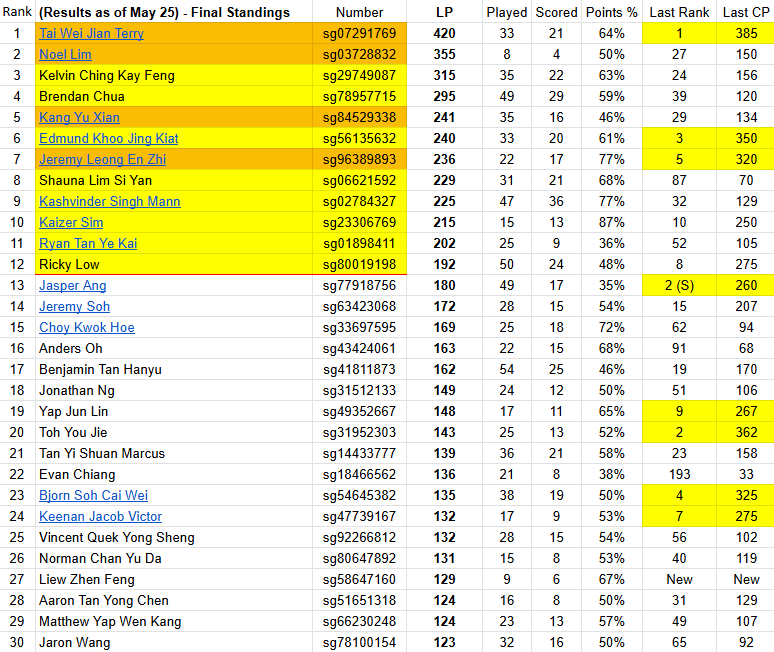Open Bjorn Soh Cai Wei link
The height and width of the screenshot is (652, 774).
[x=93, y=496]
